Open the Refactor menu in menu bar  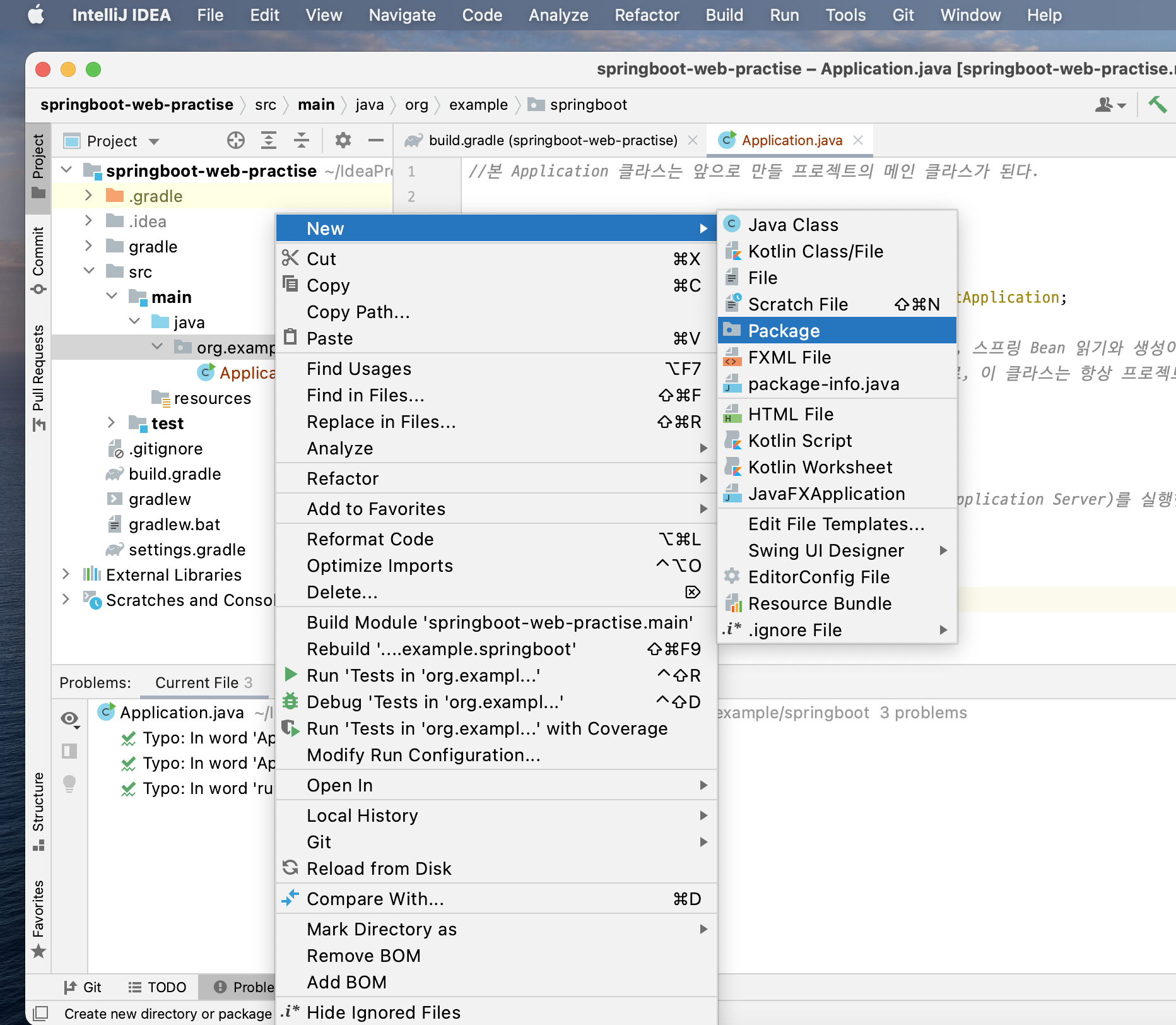647,15
